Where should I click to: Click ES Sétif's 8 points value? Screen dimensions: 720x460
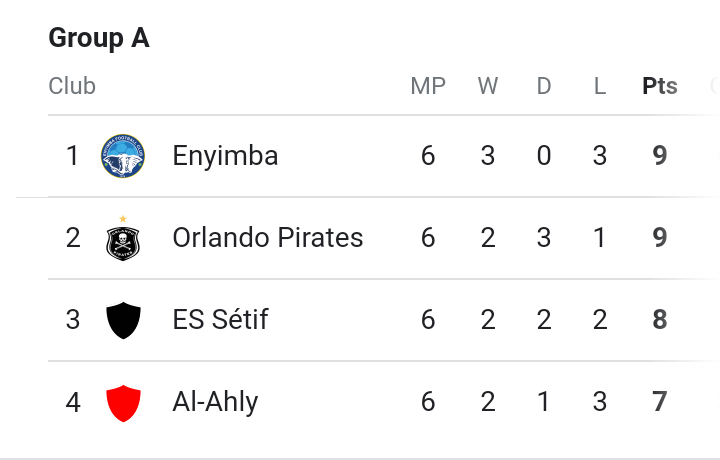click(660, 320)
